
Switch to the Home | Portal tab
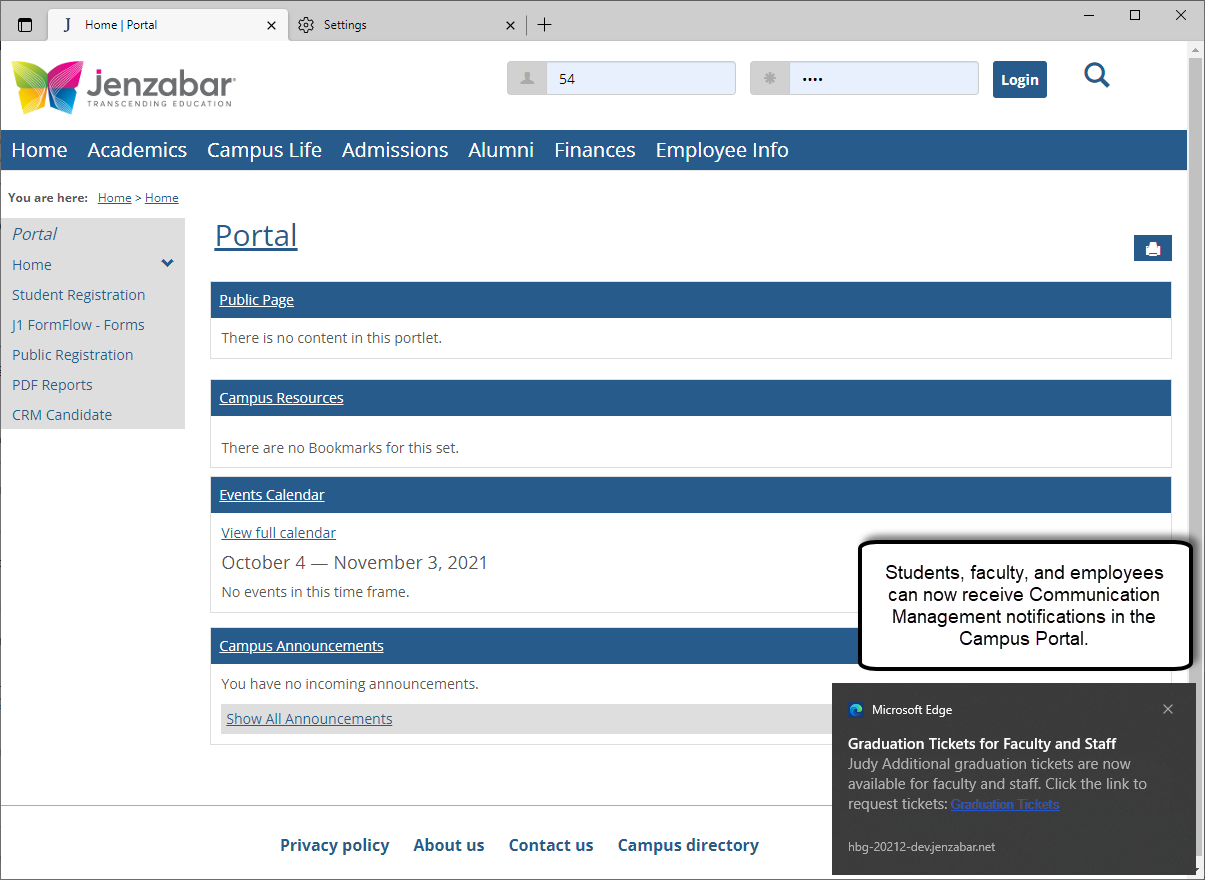168,25
